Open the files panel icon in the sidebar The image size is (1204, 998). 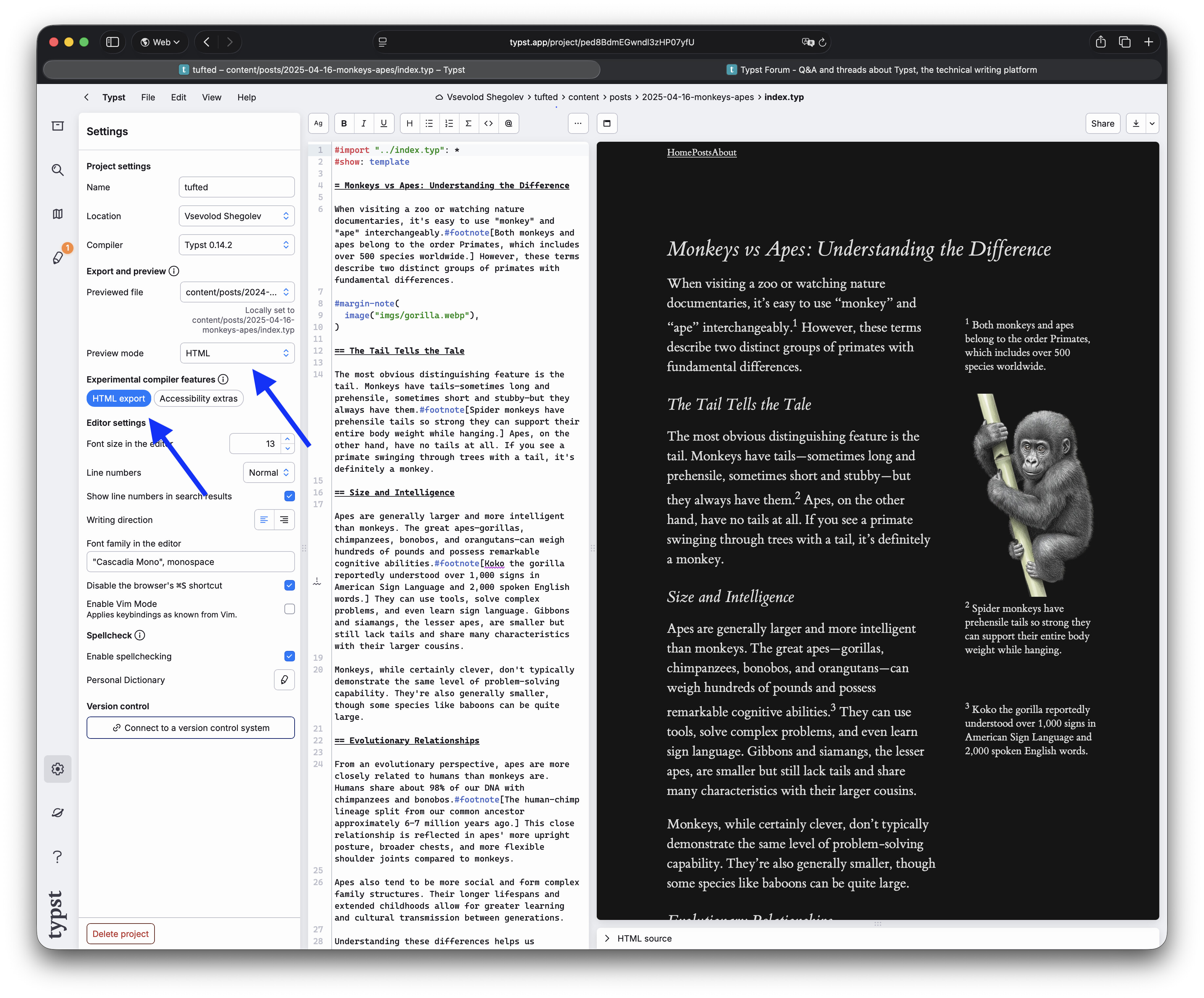tap(57, 126)
